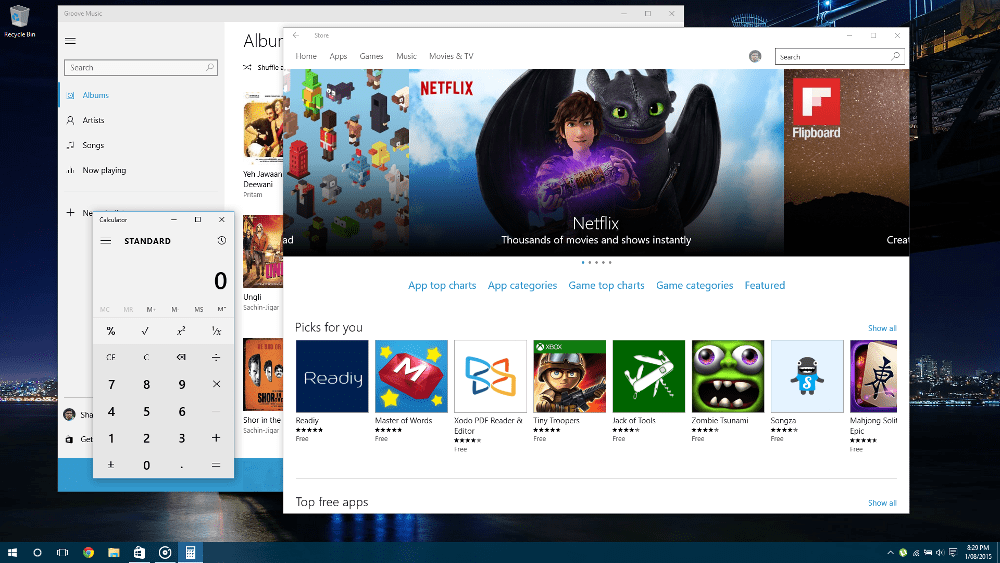
Task: Click digit 5 in Calculator
Action: 147,412
